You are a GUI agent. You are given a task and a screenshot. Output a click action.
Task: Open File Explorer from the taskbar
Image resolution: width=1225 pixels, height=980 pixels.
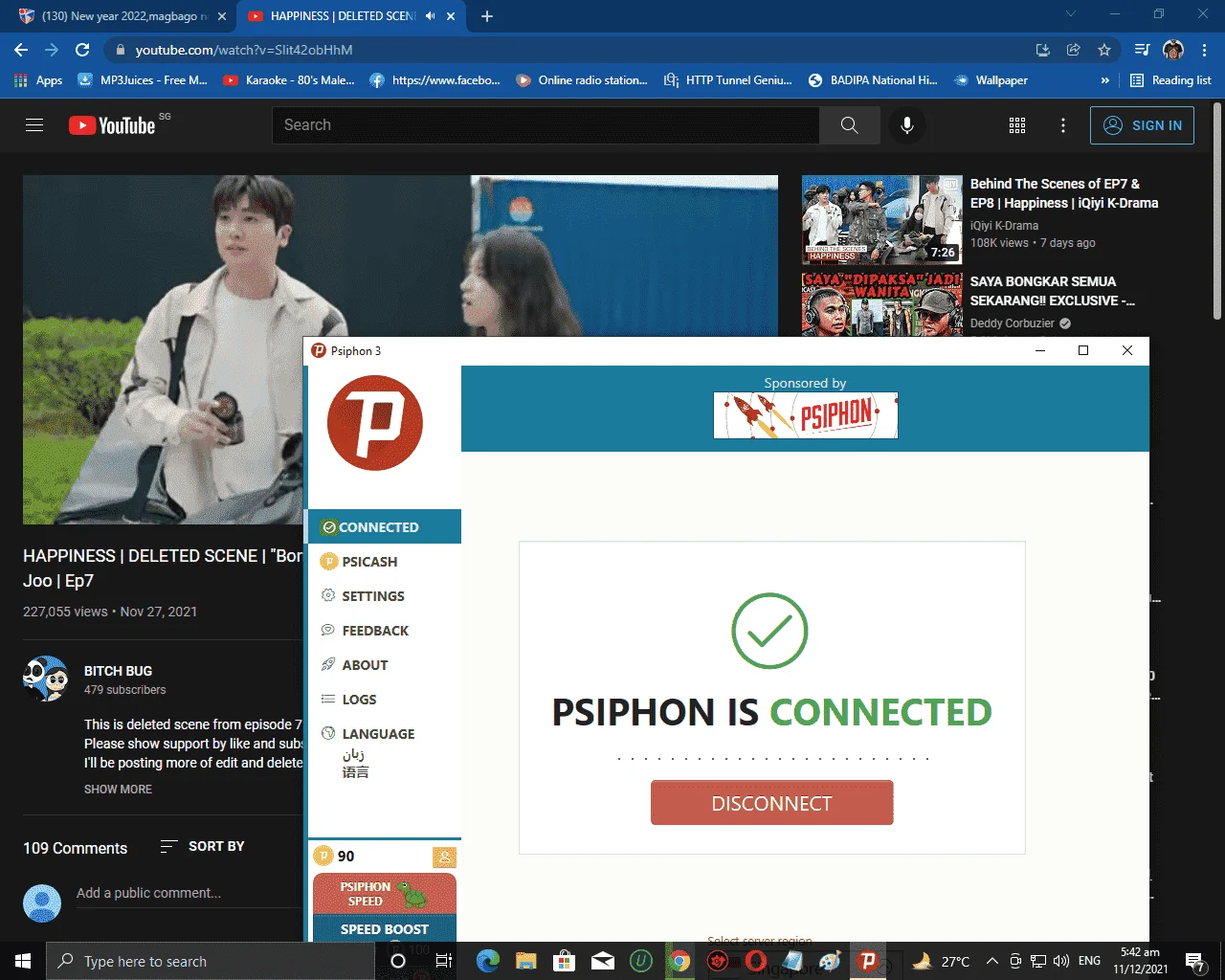click(x=525, y=961)
